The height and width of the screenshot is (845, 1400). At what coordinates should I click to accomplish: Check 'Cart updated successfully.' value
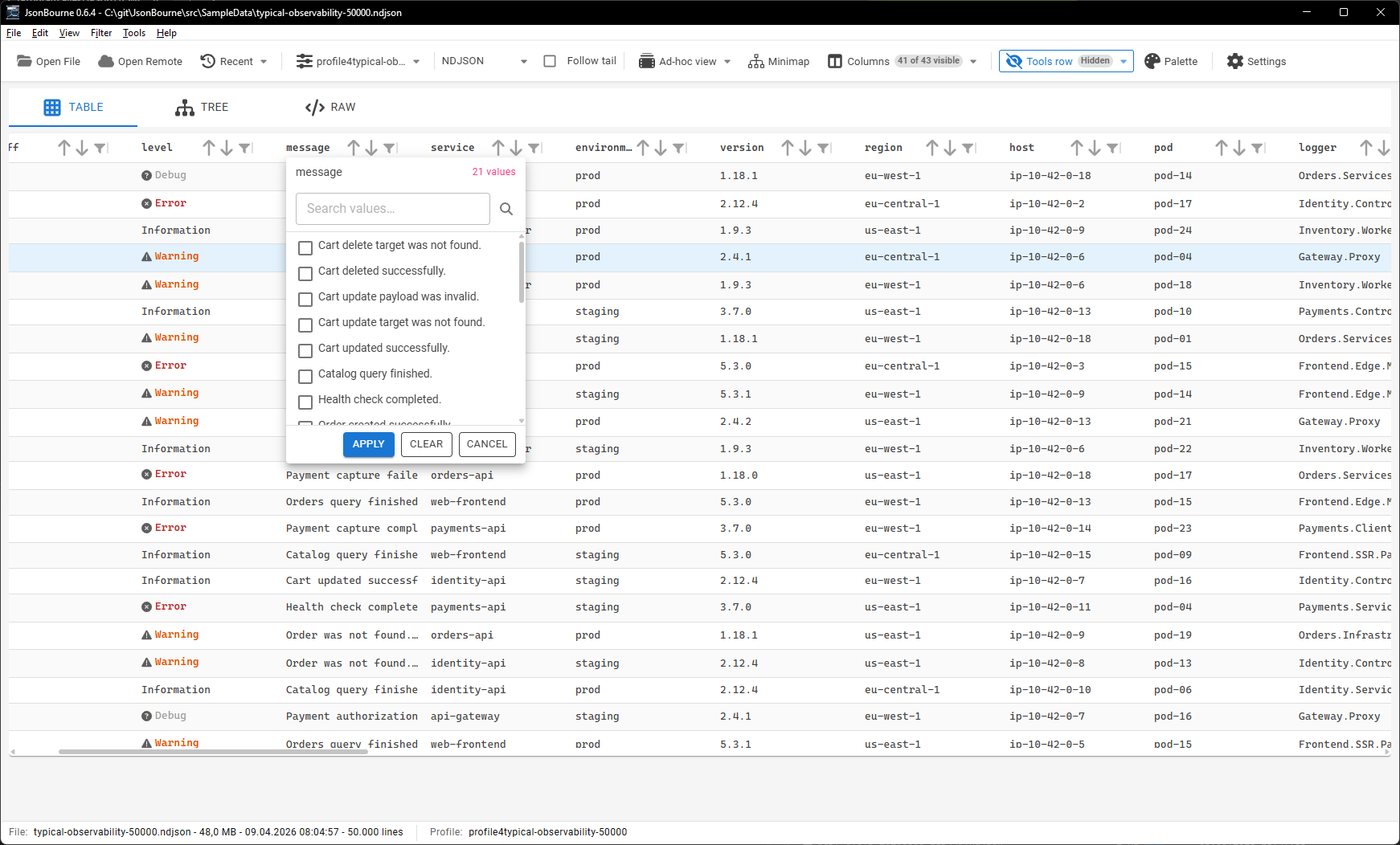pyautogui.click(x=305, y=350)
